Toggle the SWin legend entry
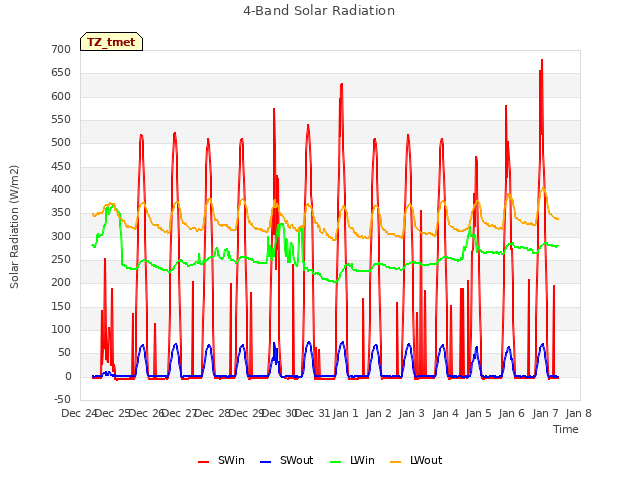This screenshot has height=480, width=640. [221, 460]
